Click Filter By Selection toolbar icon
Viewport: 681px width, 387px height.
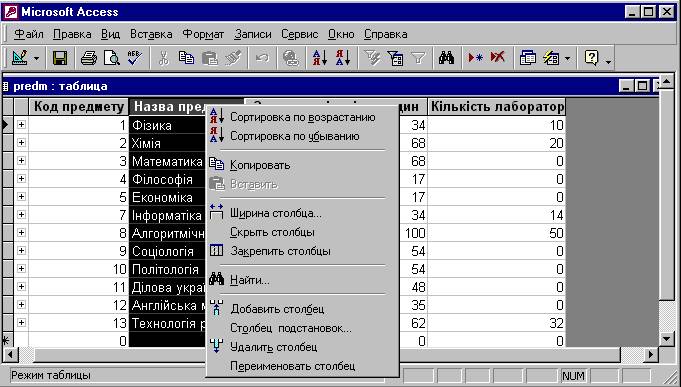point(372,58)
